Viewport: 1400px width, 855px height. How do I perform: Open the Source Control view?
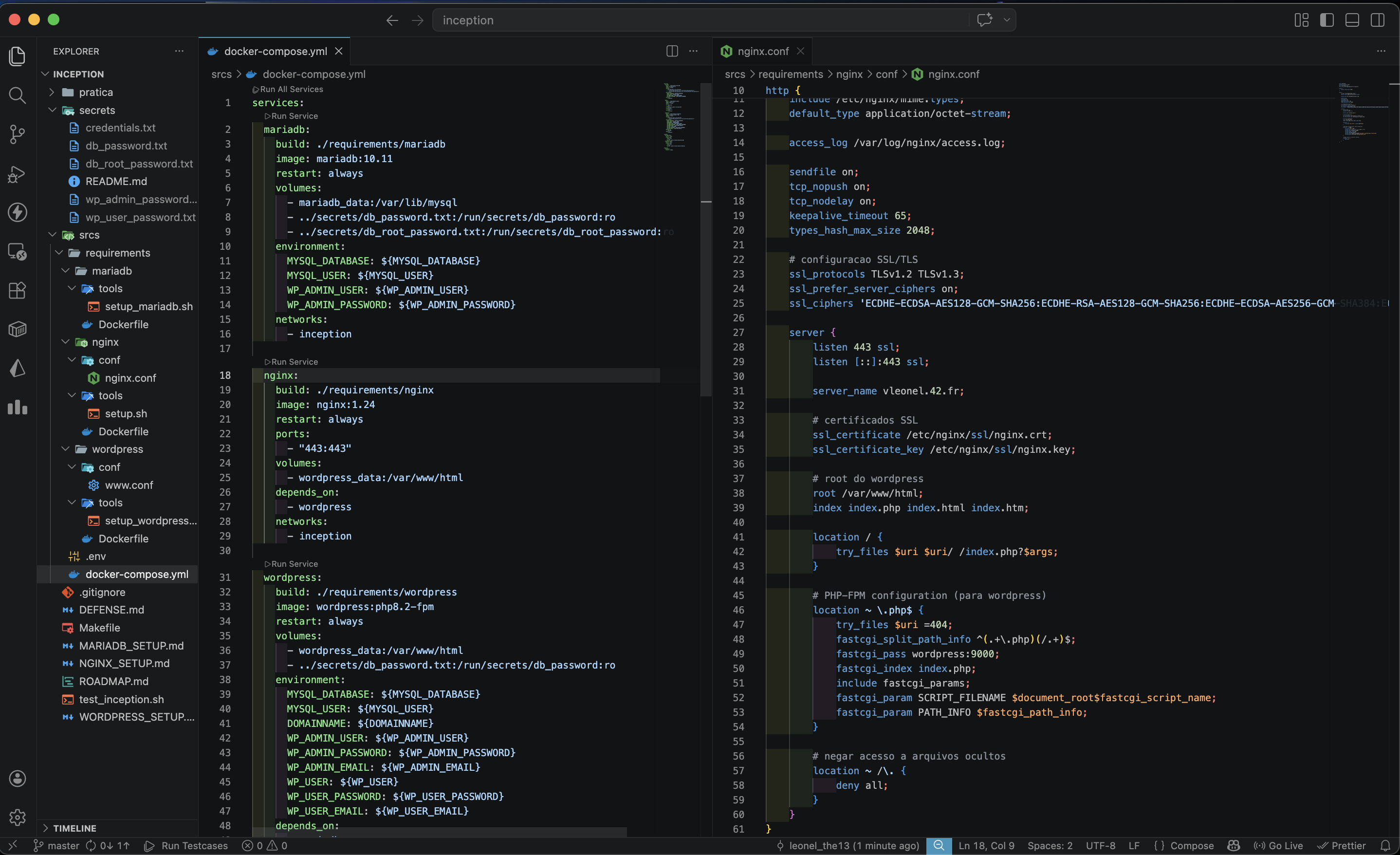18,134
